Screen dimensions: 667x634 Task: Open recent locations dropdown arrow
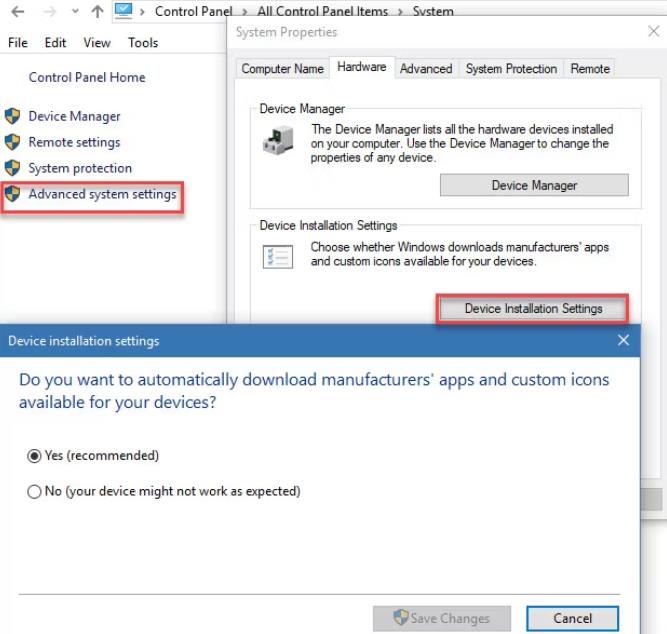click(75, 11)
